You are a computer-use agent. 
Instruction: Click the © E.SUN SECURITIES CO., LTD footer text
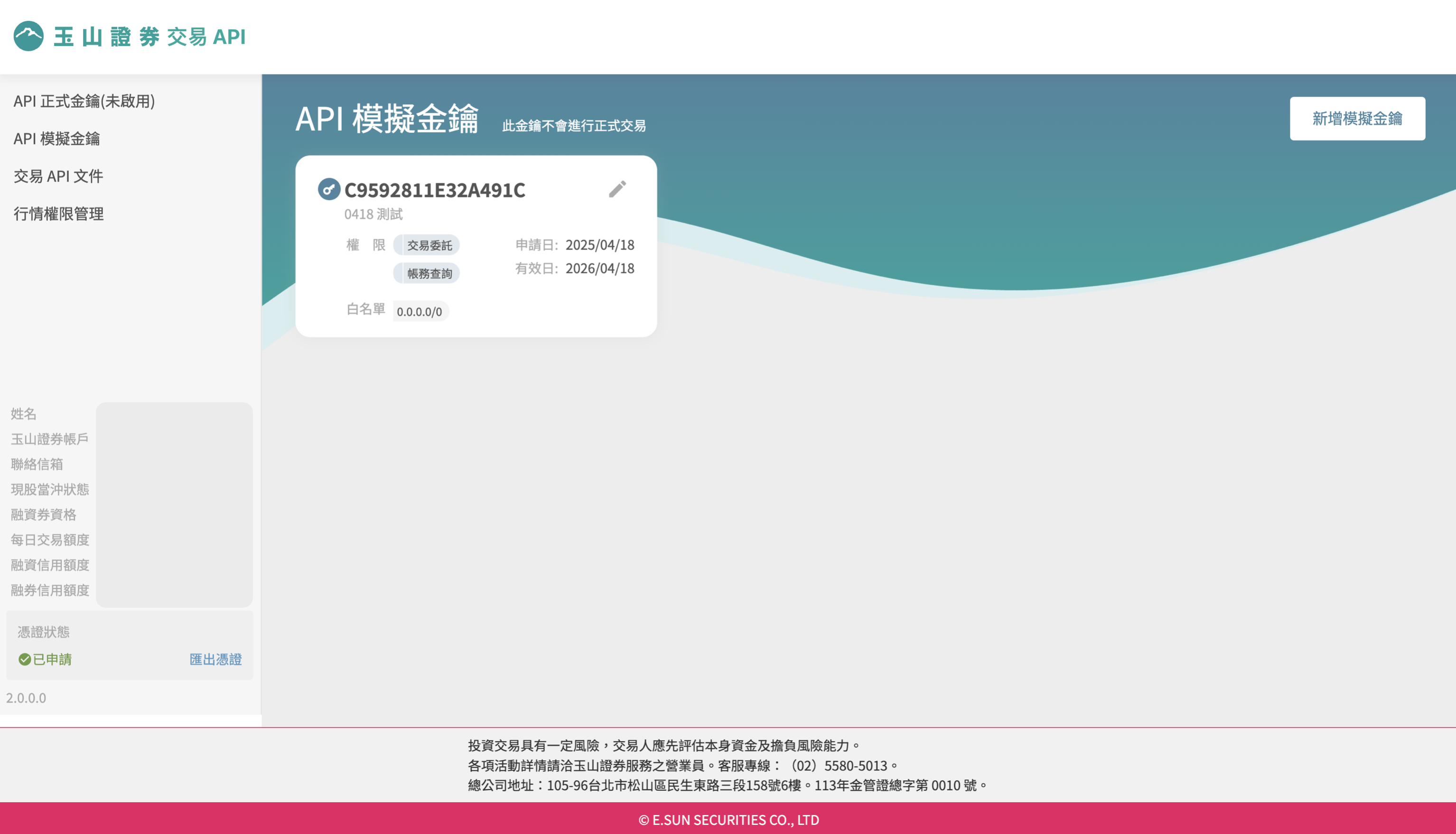point(729,820)
